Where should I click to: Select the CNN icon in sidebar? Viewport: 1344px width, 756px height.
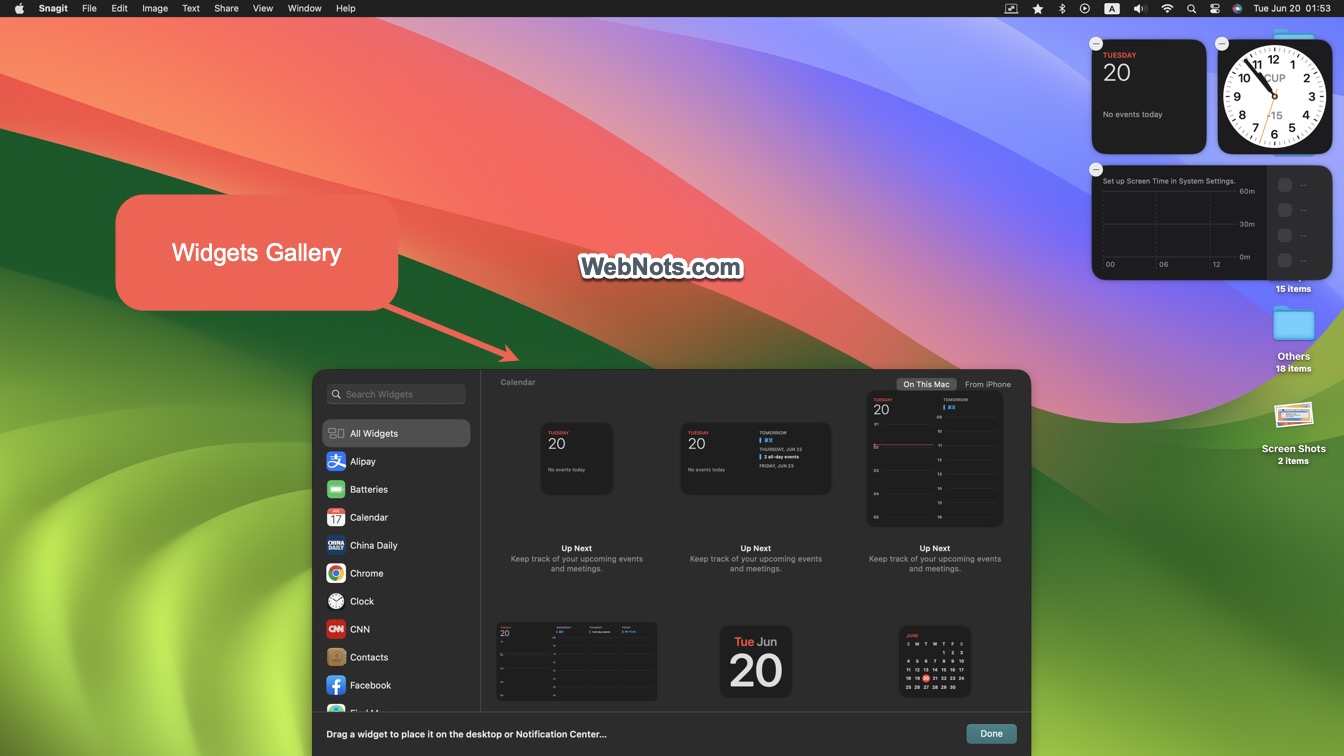pos(336,629)
